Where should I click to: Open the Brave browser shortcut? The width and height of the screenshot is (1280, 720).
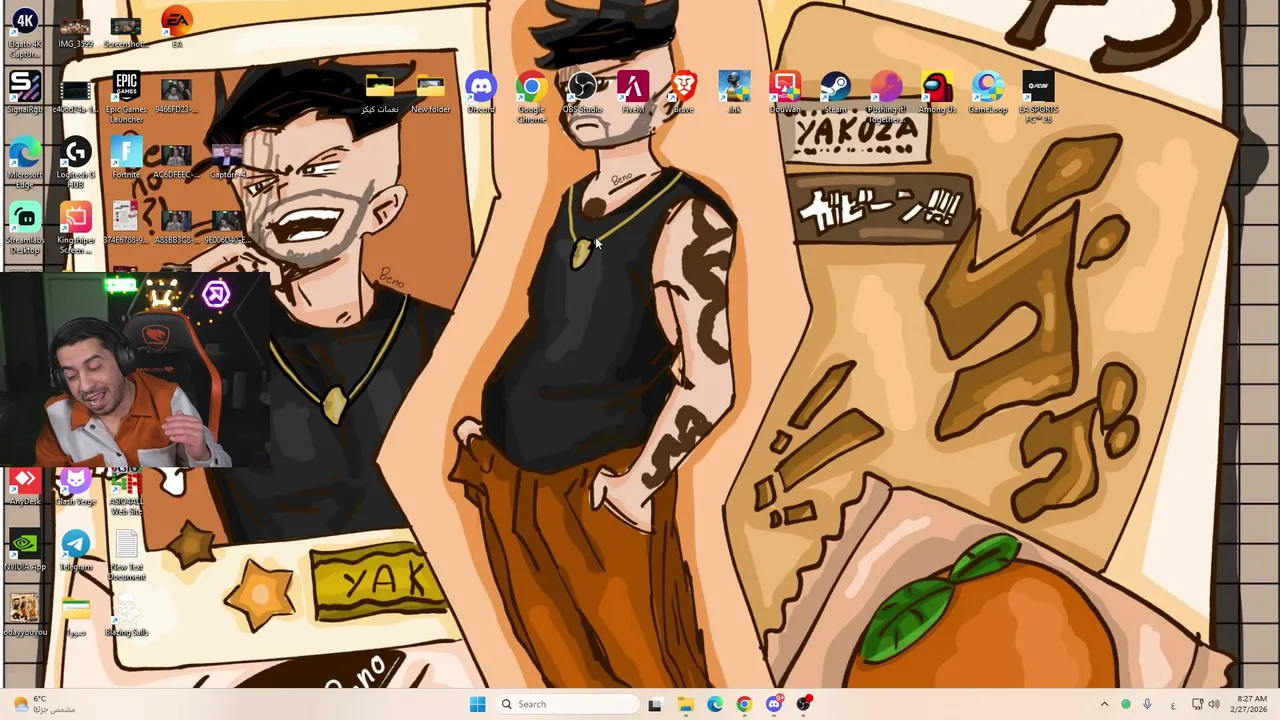click(684, 93)
